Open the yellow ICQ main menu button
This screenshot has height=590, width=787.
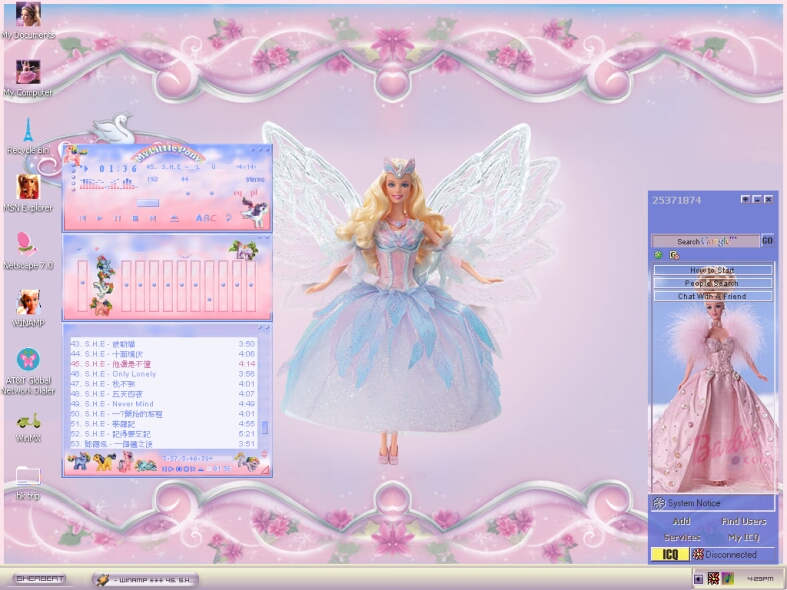point(670,554)
